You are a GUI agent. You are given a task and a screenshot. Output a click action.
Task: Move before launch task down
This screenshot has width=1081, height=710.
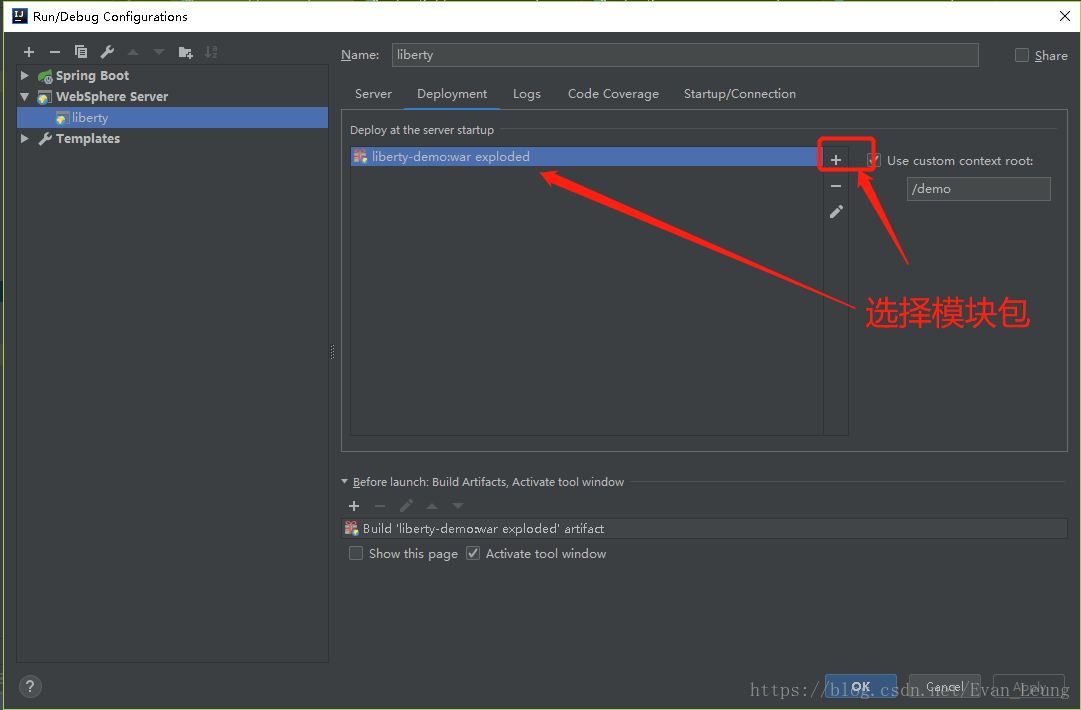click(x=458, y=506)
